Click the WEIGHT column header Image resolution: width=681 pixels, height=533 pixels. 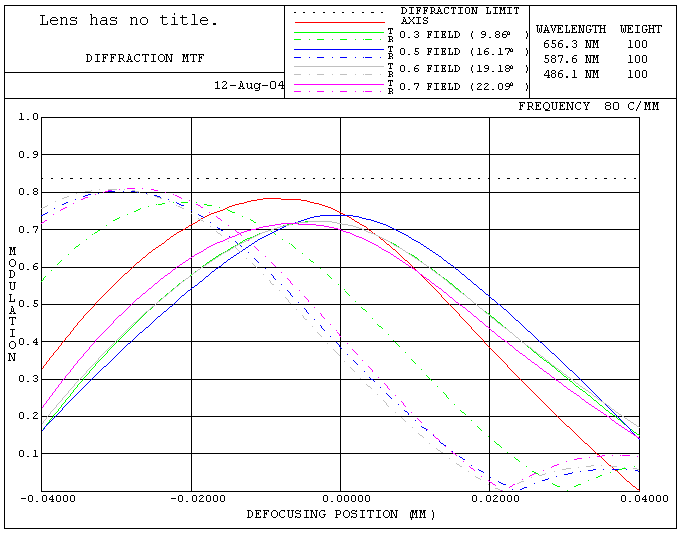coord(641,29)
